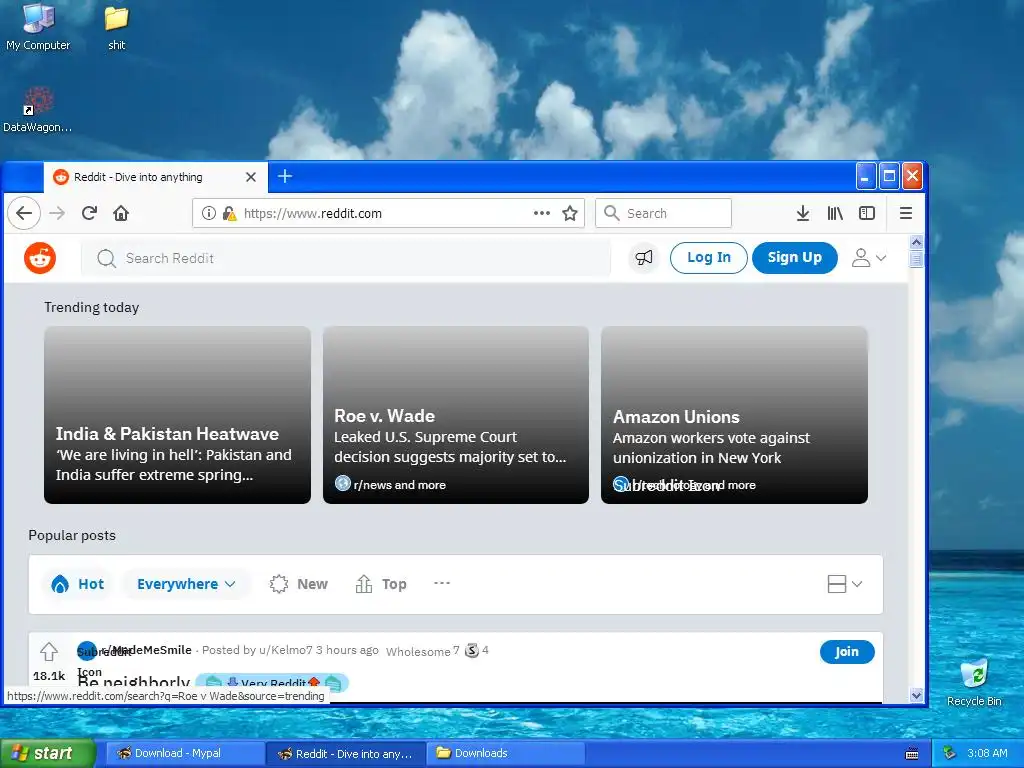Click the 3:08 AM taskbar clock
1024x768 pixels.
987,753
